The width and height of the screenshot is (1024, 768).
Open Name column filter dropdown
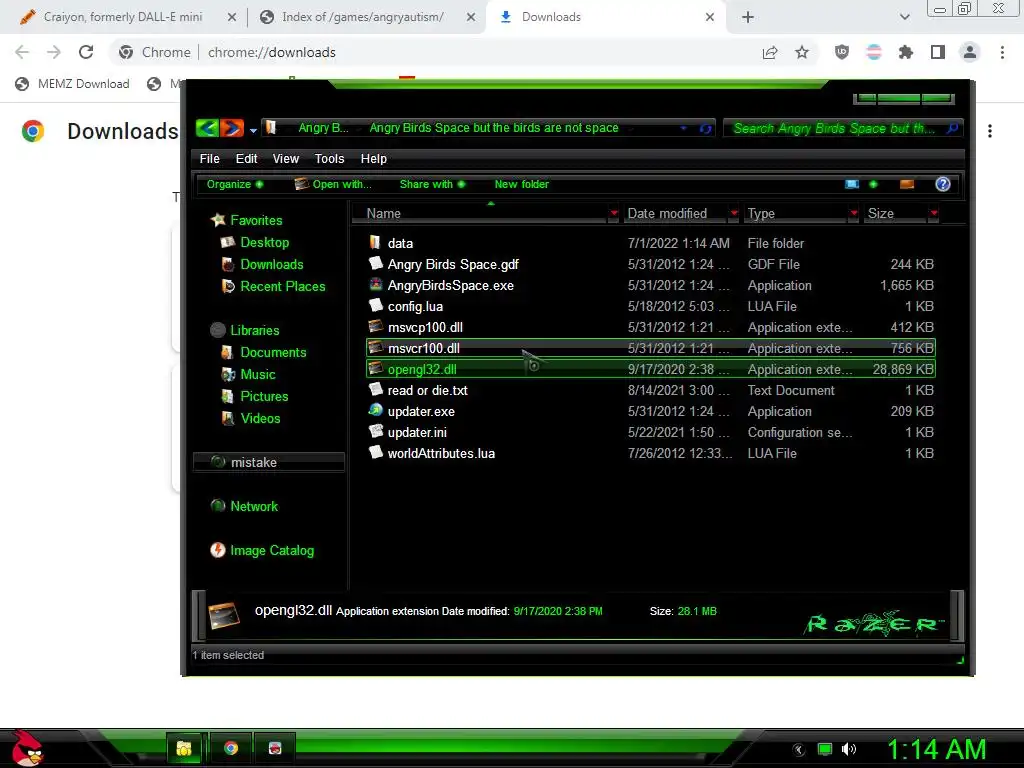pos(613,214)
